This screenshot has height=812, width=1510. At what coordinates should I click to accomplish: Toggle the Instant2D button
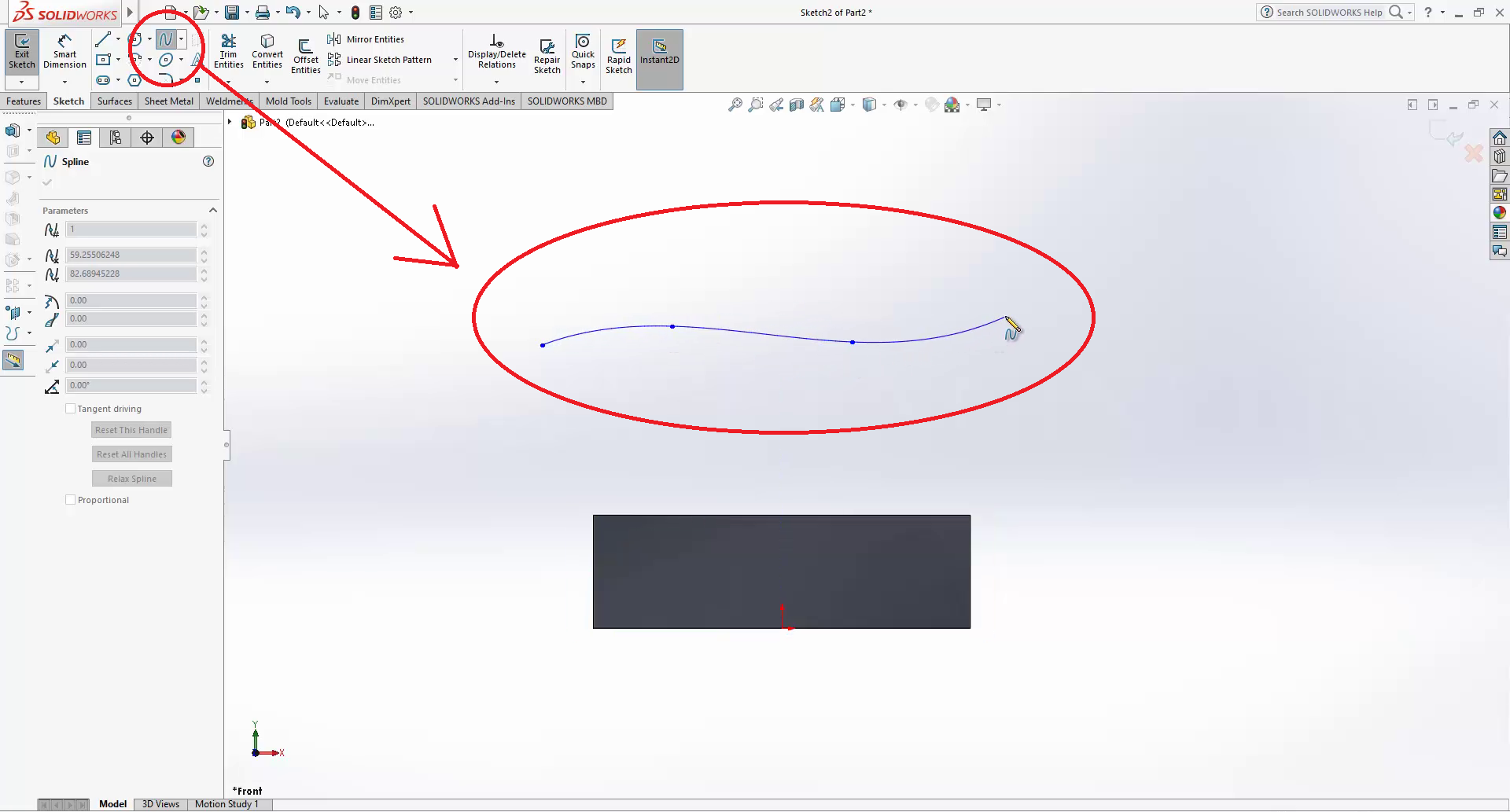click(659, 52)
